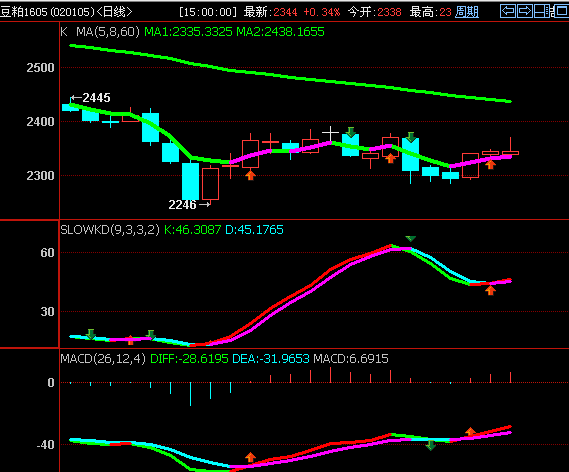The height and width of the screenshot is (472, 569).
Task: Click the orange buy arrow in SLOWKD near 45
Action: point(491,290)
